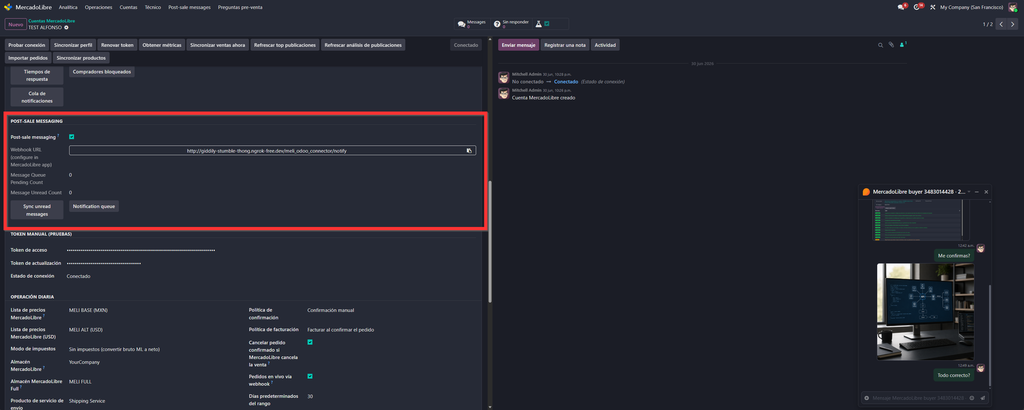Go to the next record arrow

[1013, 24]
